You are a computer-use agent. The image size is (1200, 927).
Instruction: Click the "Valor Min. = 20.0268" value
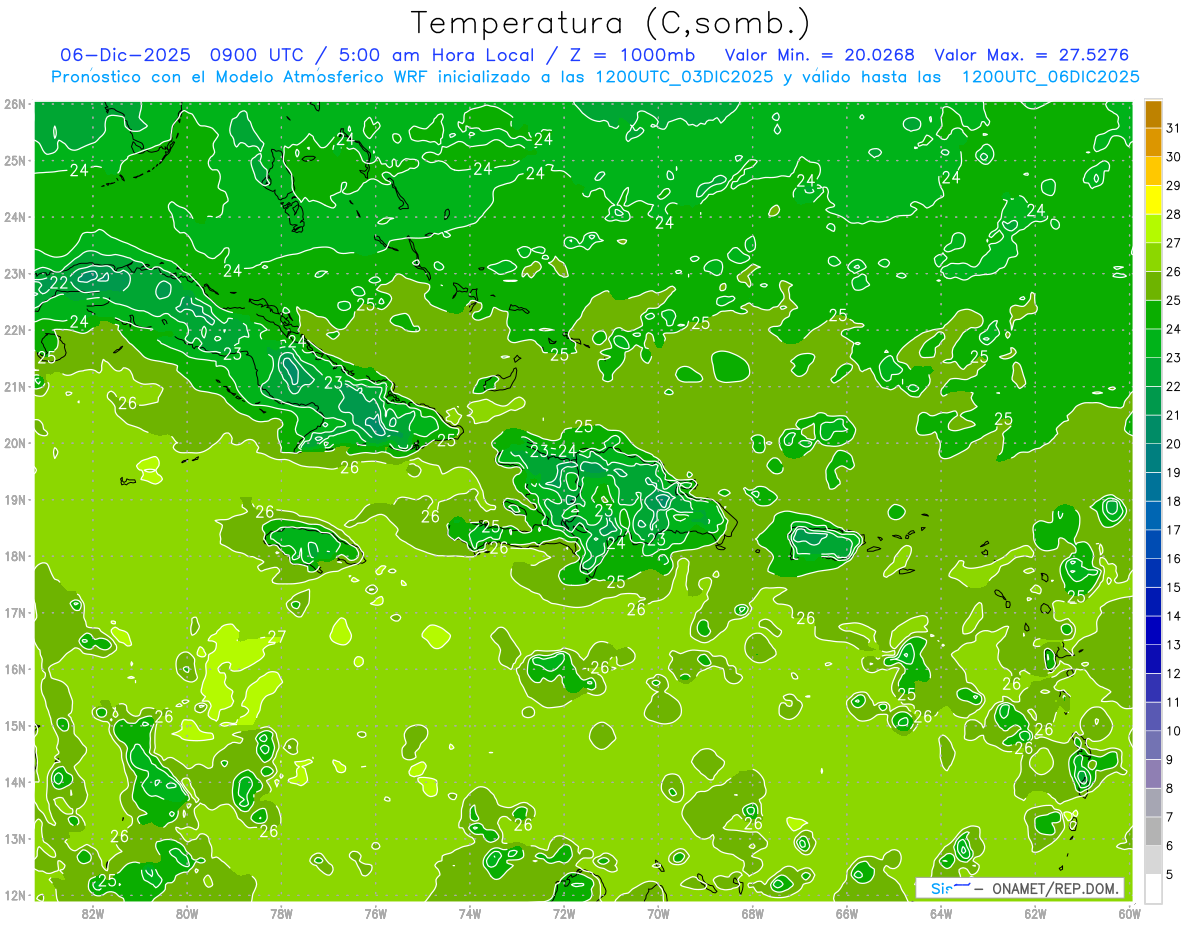coord(819,55)
